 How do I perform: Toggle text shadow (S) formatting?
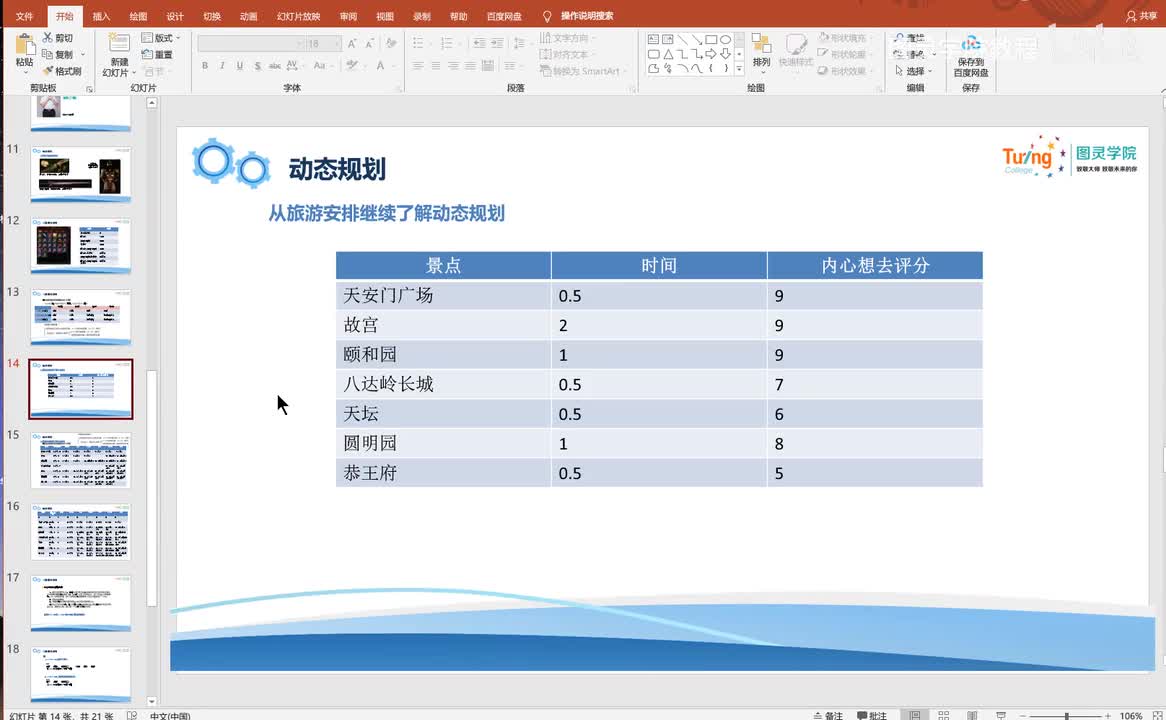pyautogui.click(x=257, y=65)
